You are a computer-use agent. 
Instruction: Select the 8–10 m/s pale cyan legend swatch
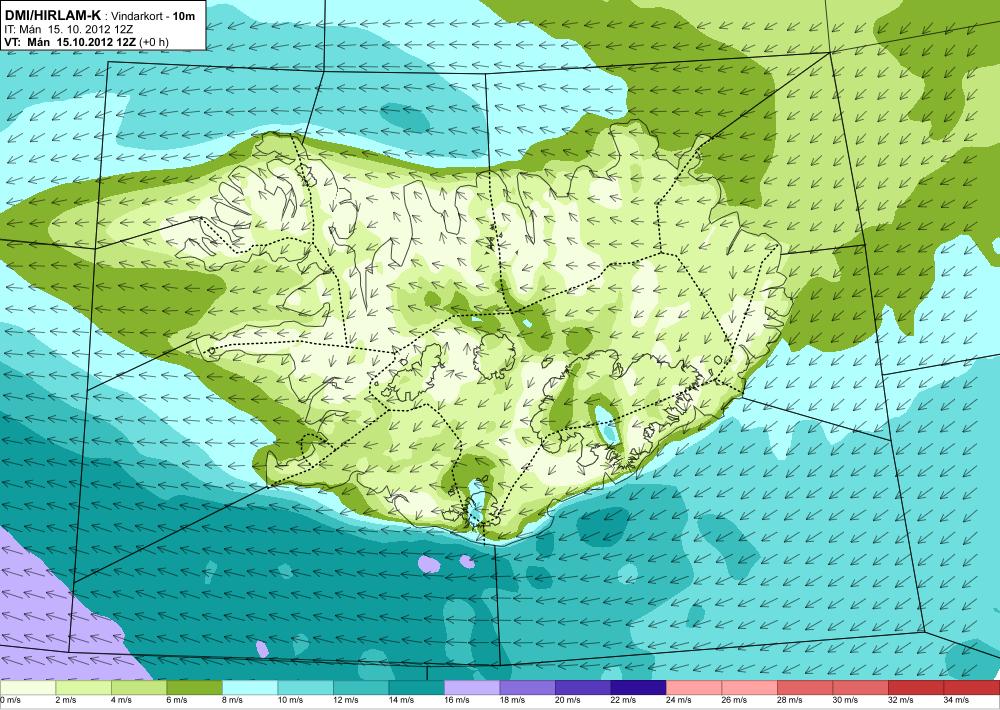249,688
